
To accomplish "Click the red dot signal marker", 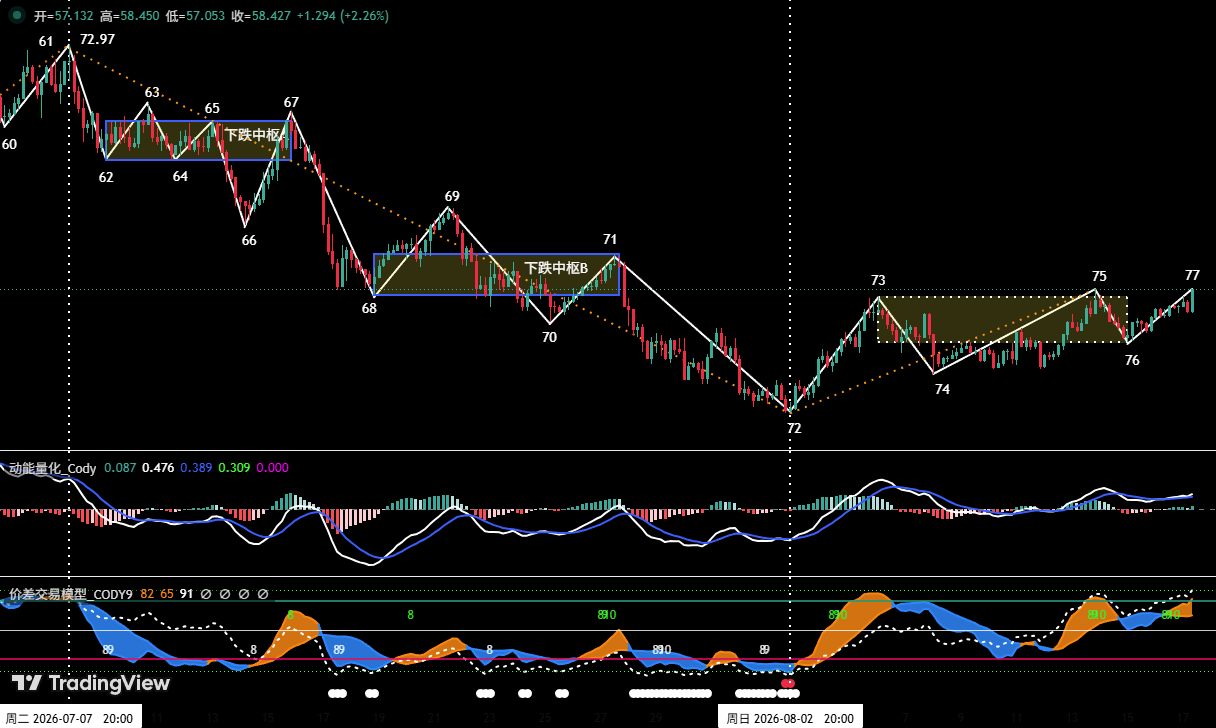I will tap(788, 683).
